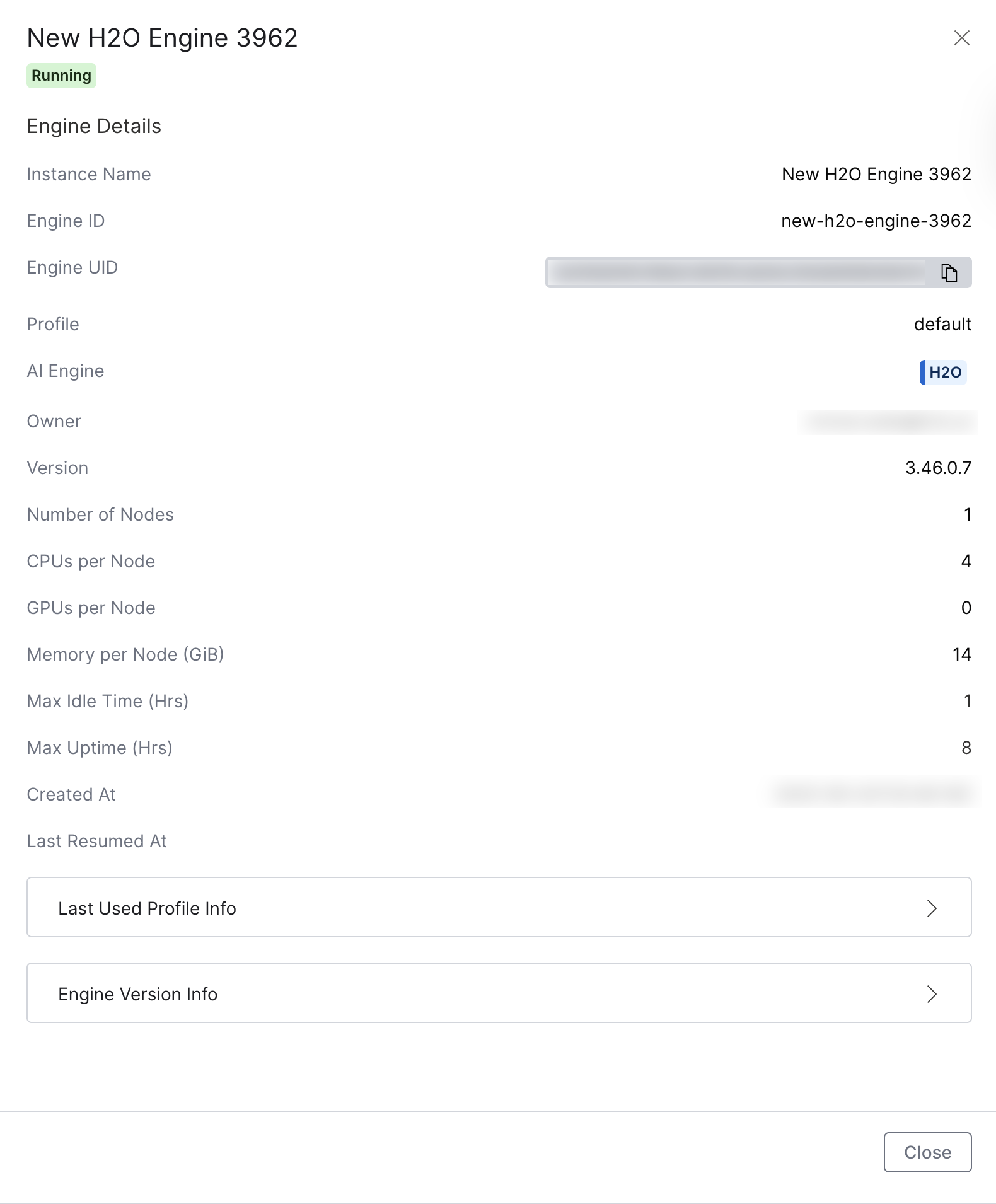Click the Instance Name value text
The width and height of the screenshot is (996, 1204).
coord(876,174)
